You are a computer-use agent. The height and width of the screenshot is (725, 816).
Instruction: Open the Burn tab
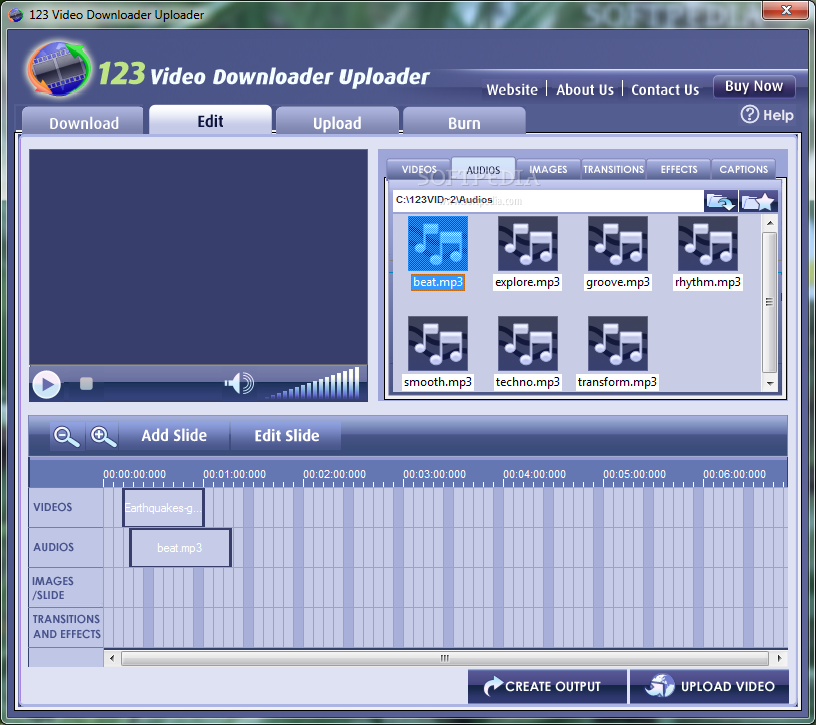coord(464,121)
